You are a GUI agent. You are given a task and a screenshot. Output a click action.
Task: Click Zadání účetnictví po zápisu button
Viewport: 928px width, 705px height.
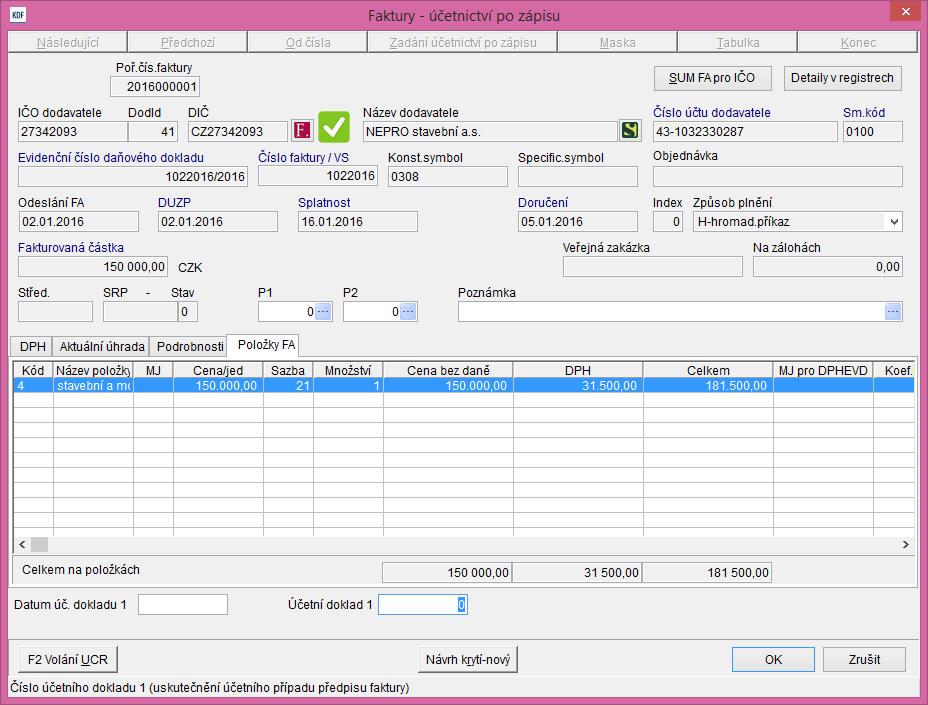point(463,43)
